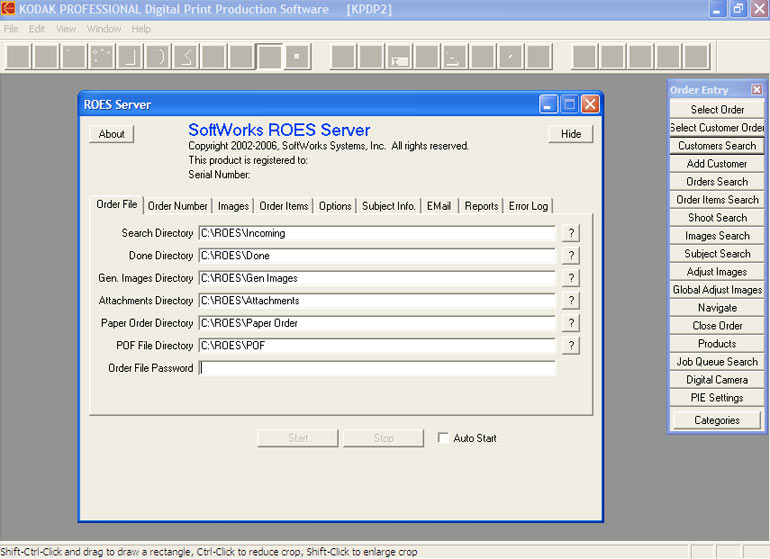Click Close Order in Order Entry
The height and width of the screenshot is (559, 770).
pos(717,326)
